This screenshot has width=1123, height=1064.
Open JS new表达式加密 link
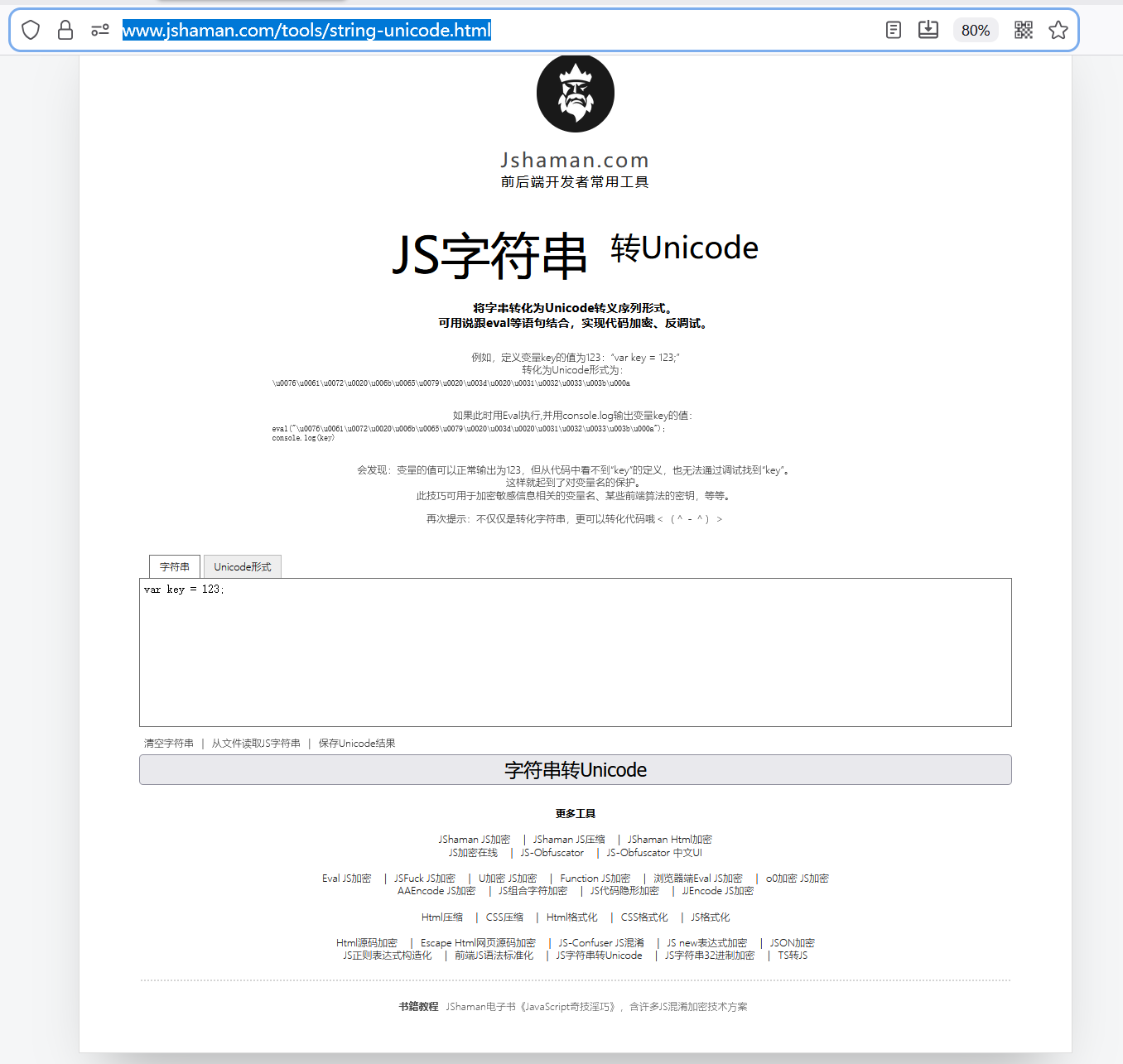[x=707, y=943]
